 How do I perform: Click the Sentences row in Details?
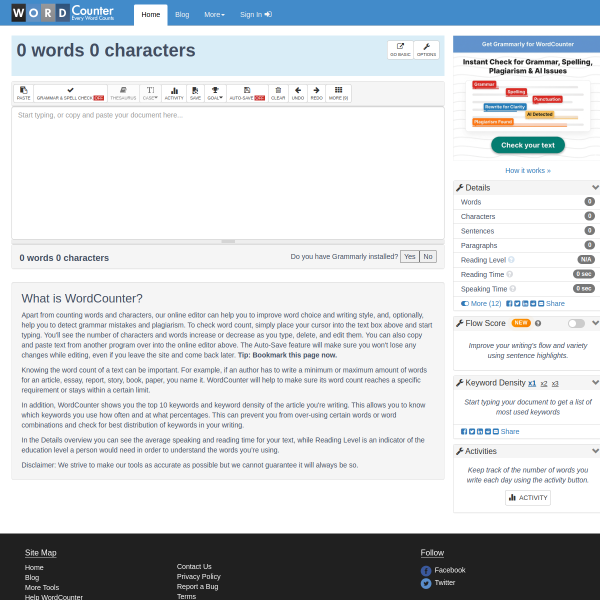point(527,231)
